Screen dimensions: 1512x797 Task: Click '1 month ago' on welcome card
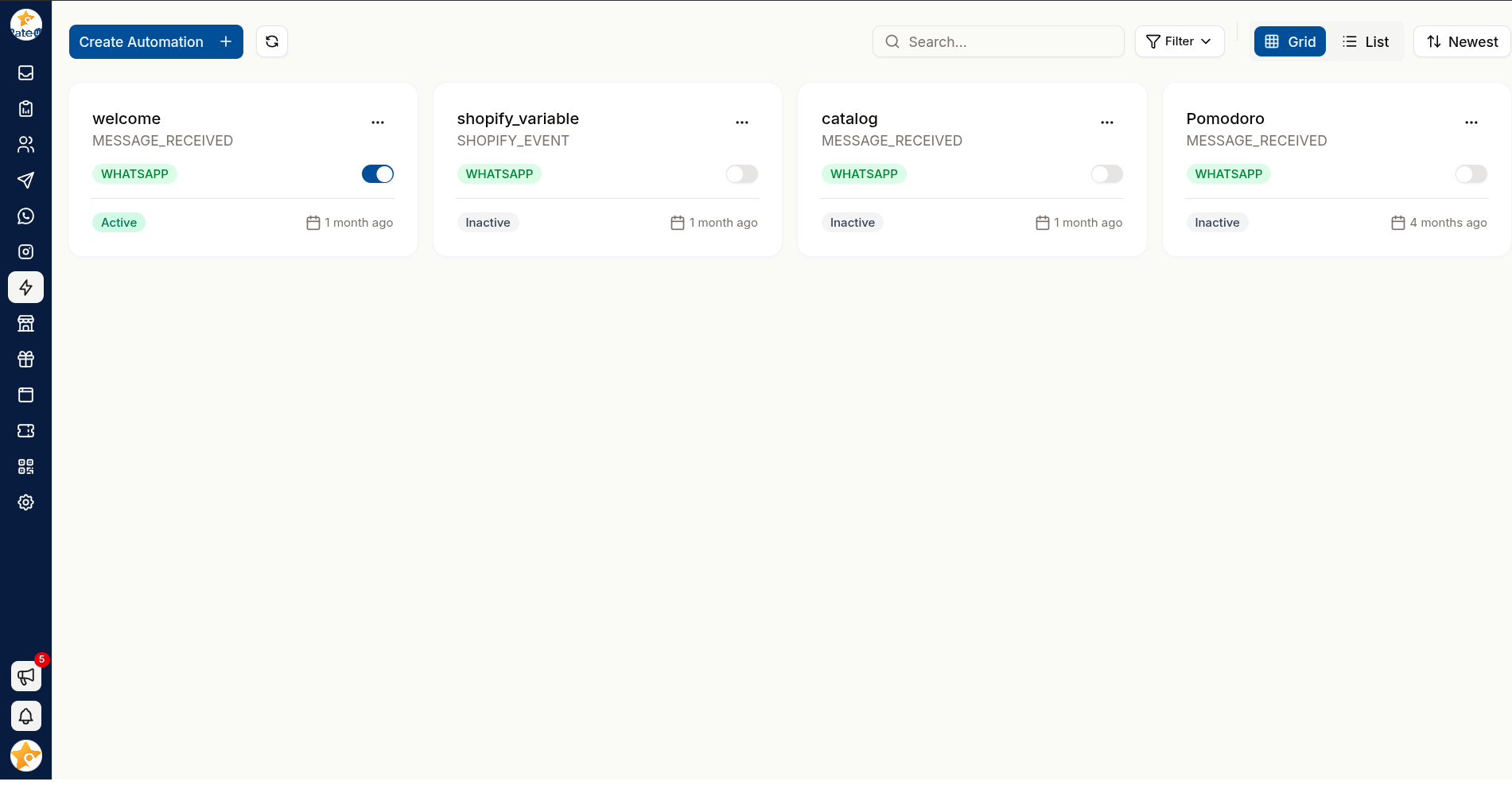[x=359, y=223]
